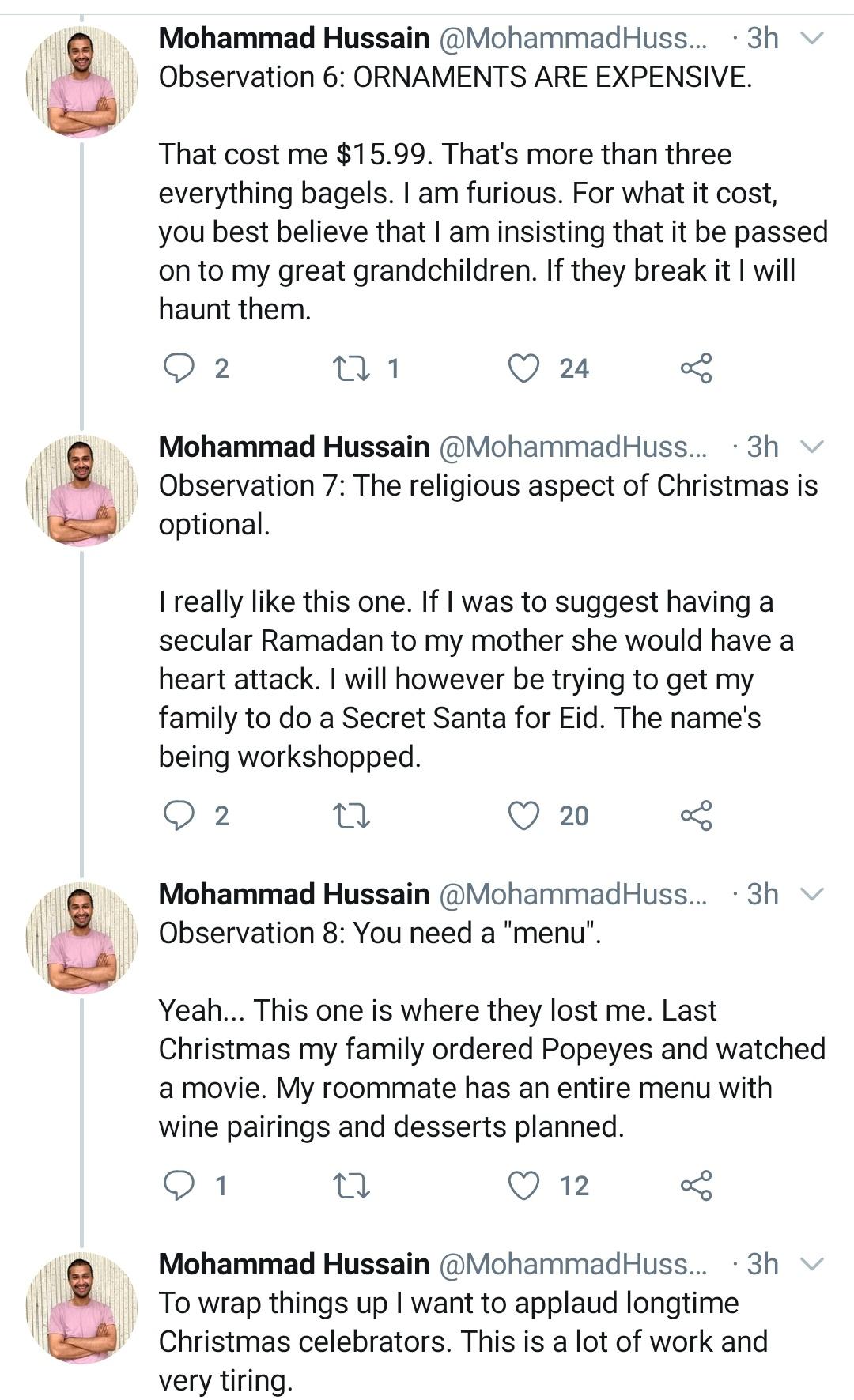
Task: Share the Observation 6 ornaments tweet
Action: [696, 368]
